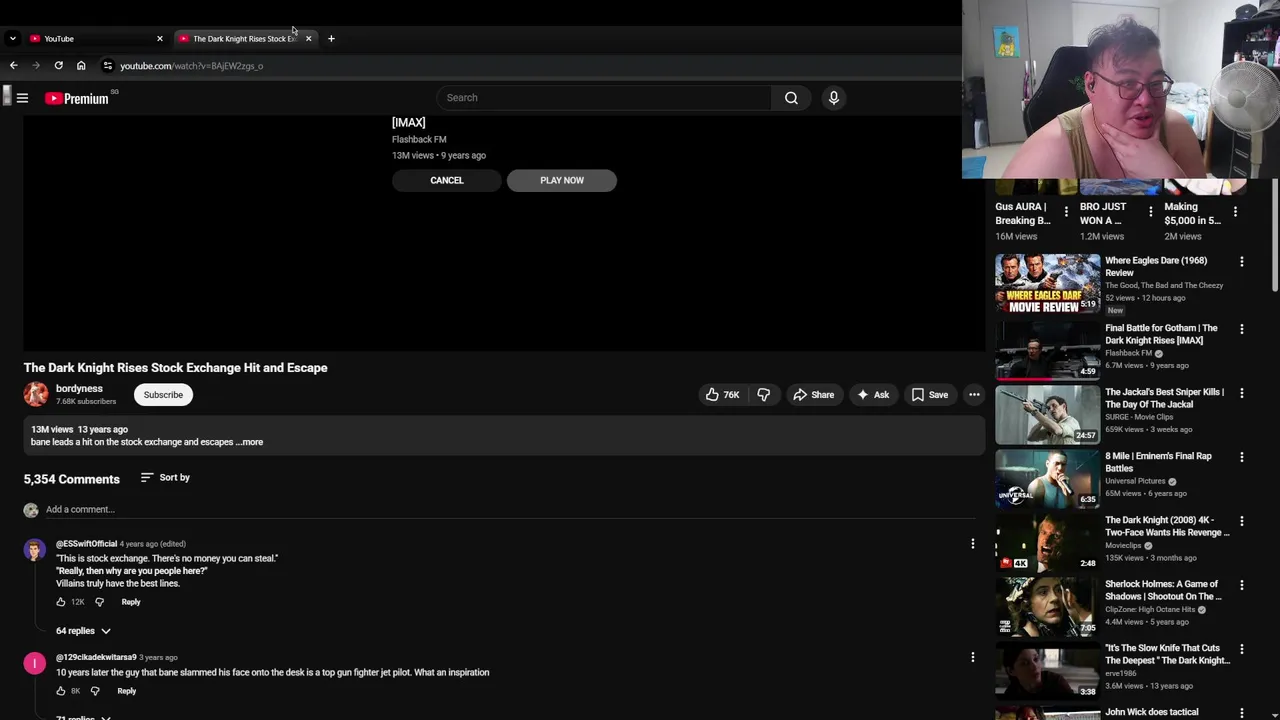The height and width of the screenshot is (720, 1280).
Task: Open menu for 8 Mile Rap Battles
Action: [x=1242, y=457]
